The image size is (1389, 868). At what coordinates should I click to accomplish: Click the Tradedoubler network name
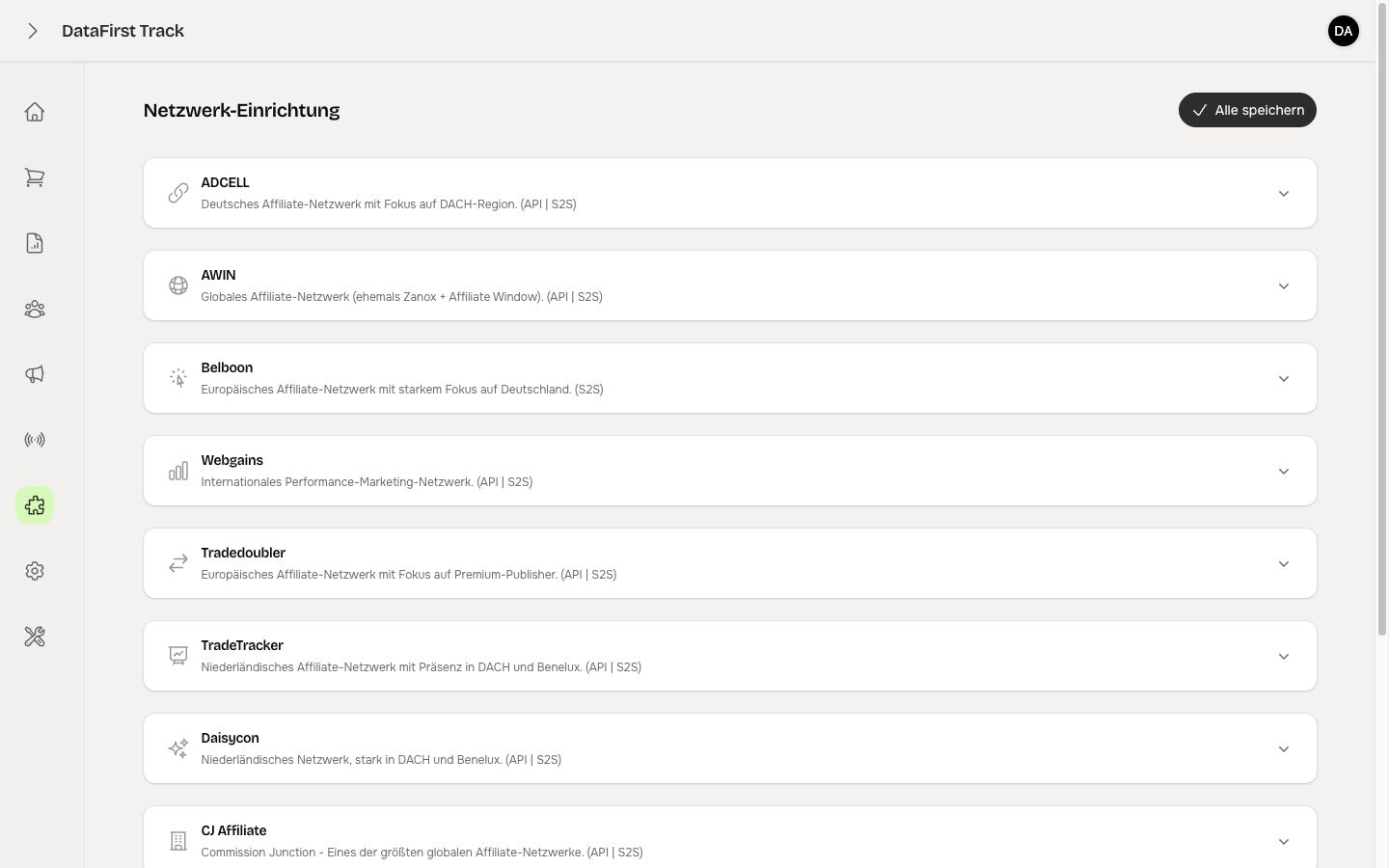click(243, 553)
